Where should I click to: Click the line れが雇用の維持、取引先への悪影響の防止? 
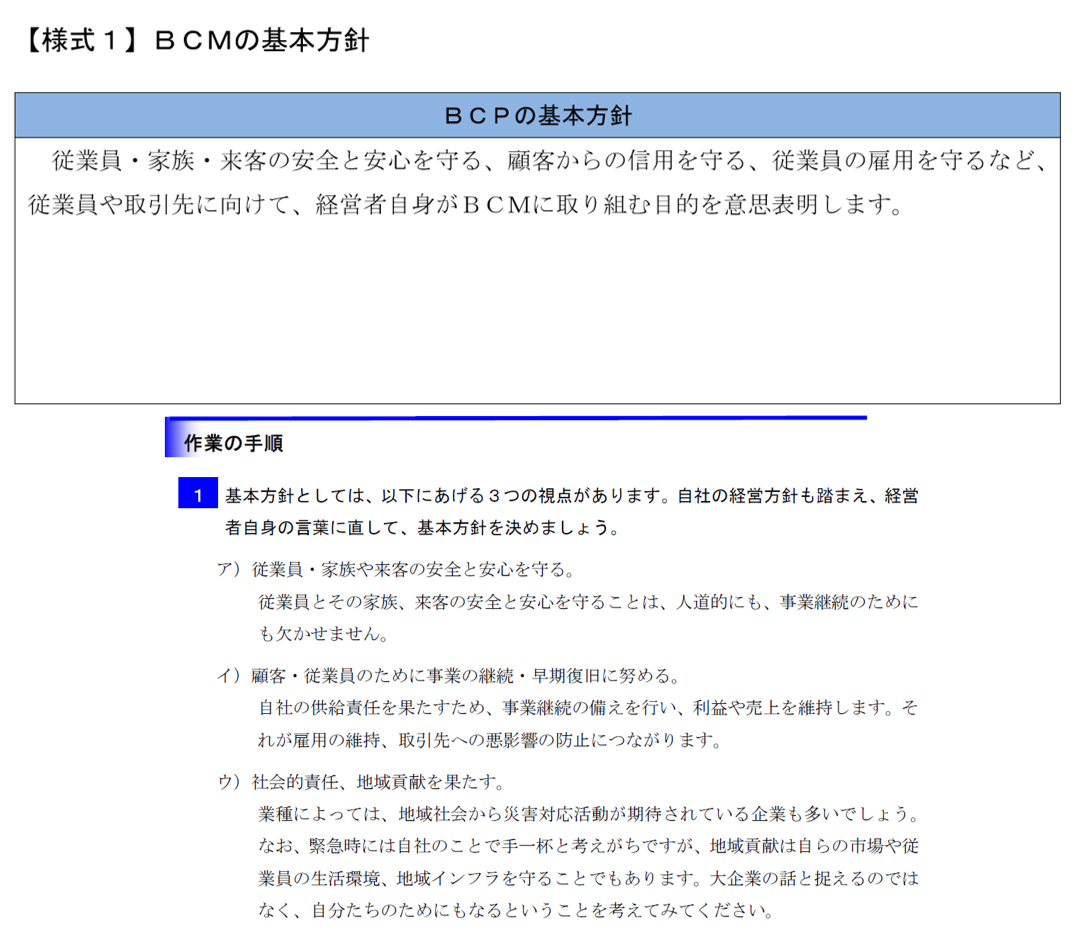coord(491,740)
